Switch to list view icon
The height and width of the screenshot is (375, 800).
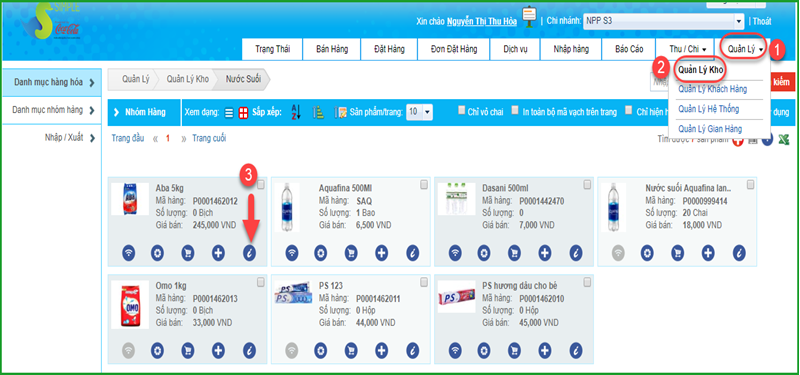click(229, 112)
